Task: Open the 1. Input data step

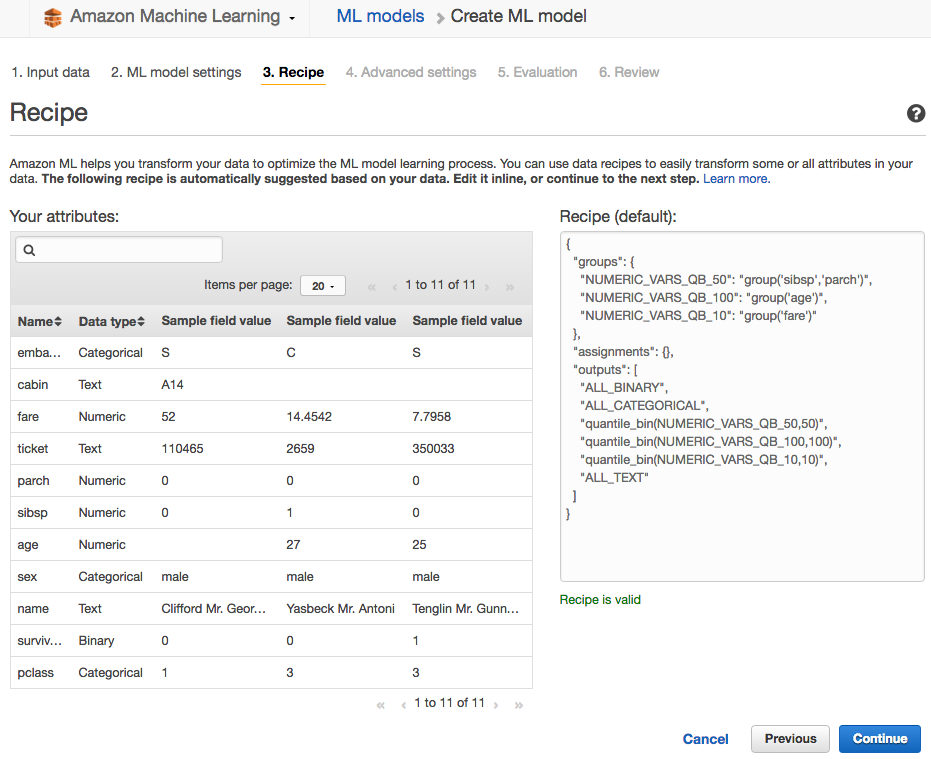Action: tap(50, 72)
